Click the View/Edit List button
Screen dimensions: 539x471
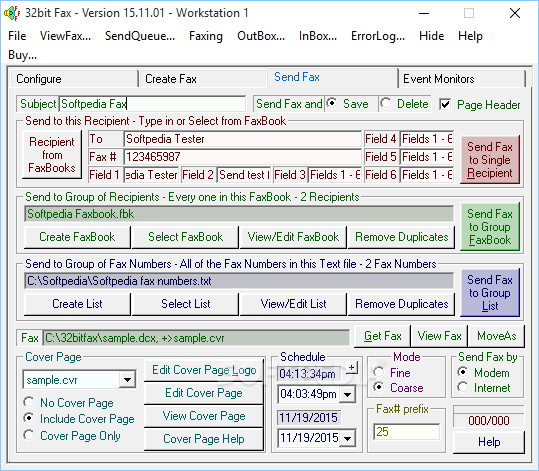point(293,304)
